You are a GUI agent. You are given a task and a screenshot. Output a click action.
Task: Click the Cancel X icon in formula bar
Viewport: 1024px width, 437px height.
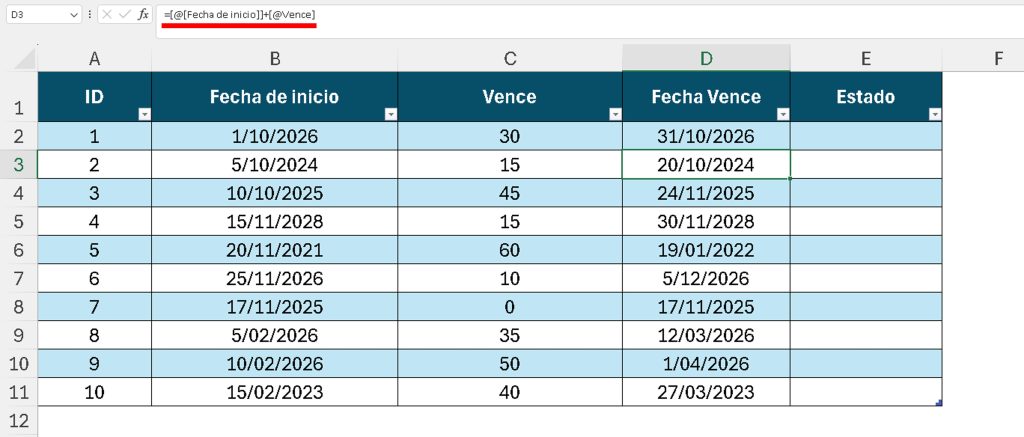click(107, 15)
